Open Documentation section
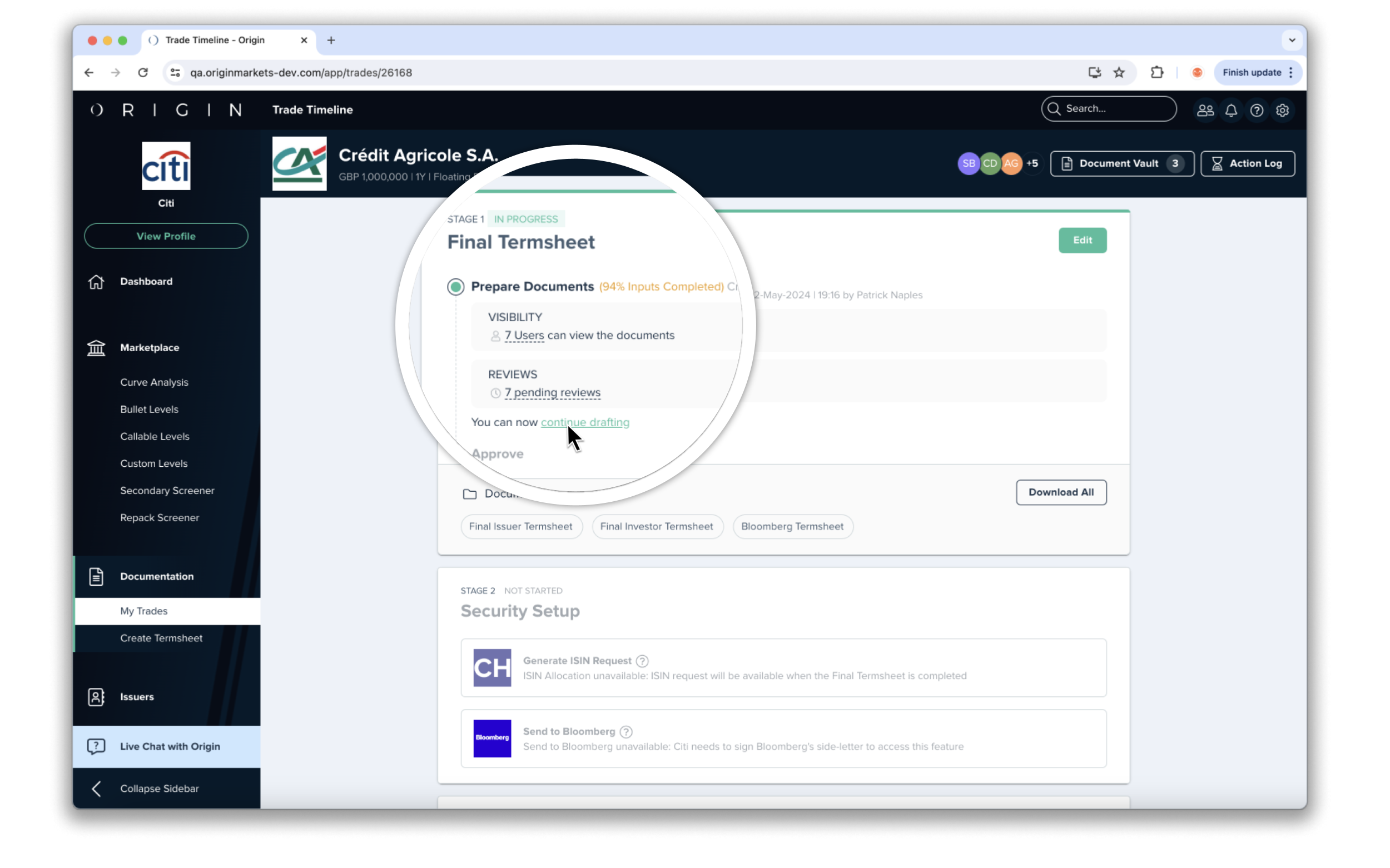Image resolution: width=1390 pixels, height=868 pixels. [157, 576]
